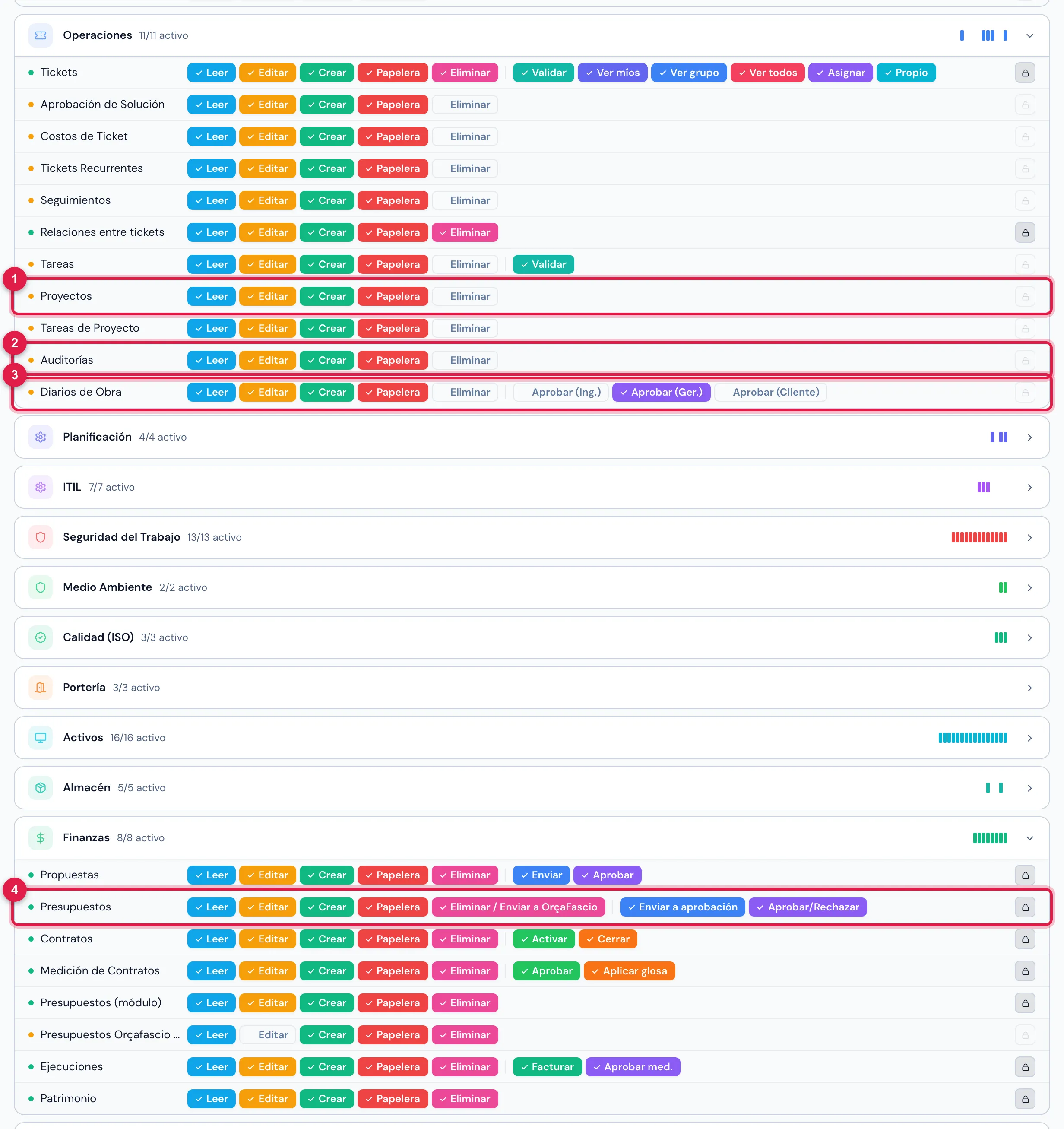
Task: Toggle Ver todos permission on Tickets
Action: pos(767,73)
